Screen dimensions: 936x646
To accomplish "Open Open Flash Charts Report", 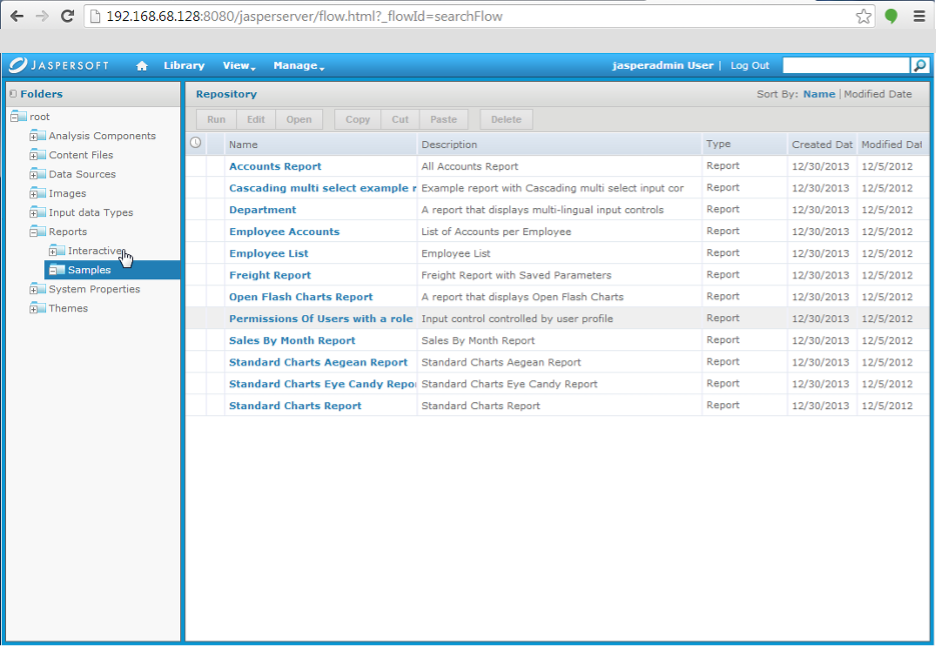I will 301,297.
